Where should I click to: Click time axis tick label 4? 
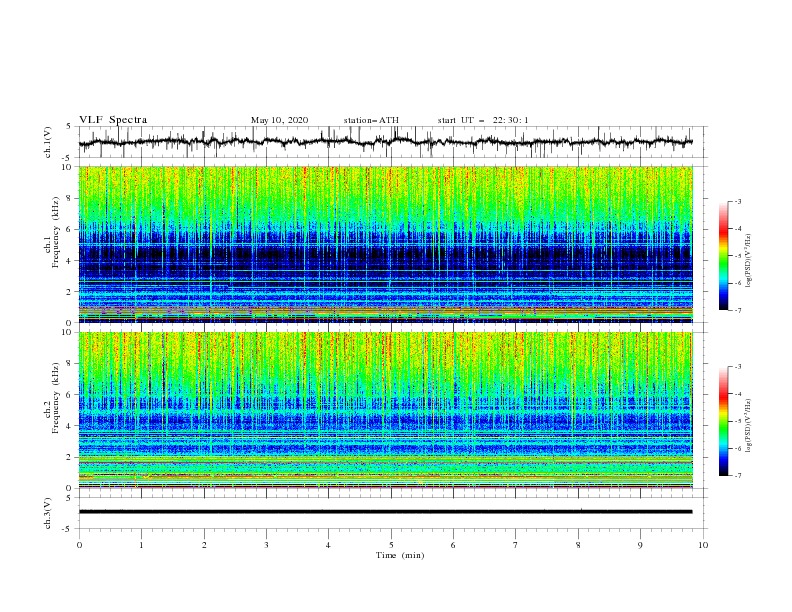pos(328,545)
